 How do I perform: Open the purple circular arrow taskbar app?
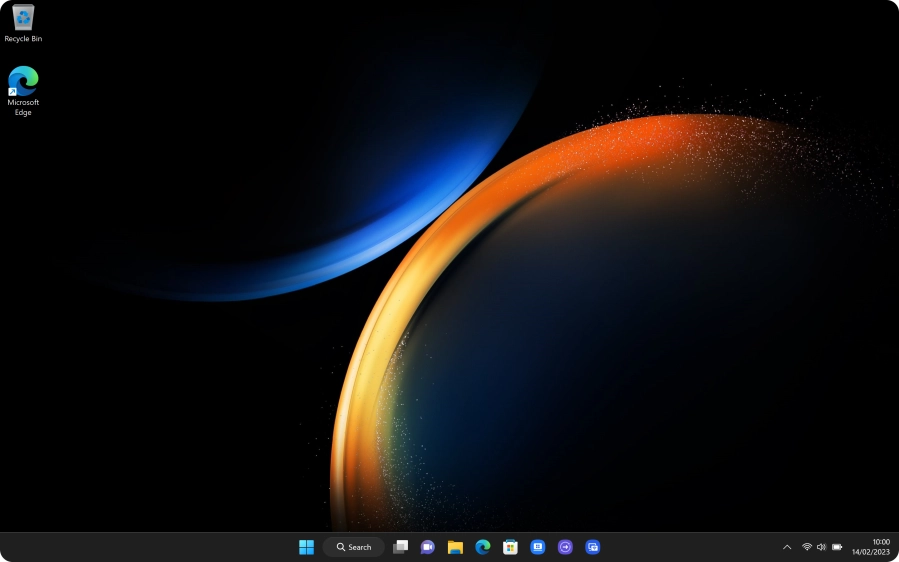[565, 547]
